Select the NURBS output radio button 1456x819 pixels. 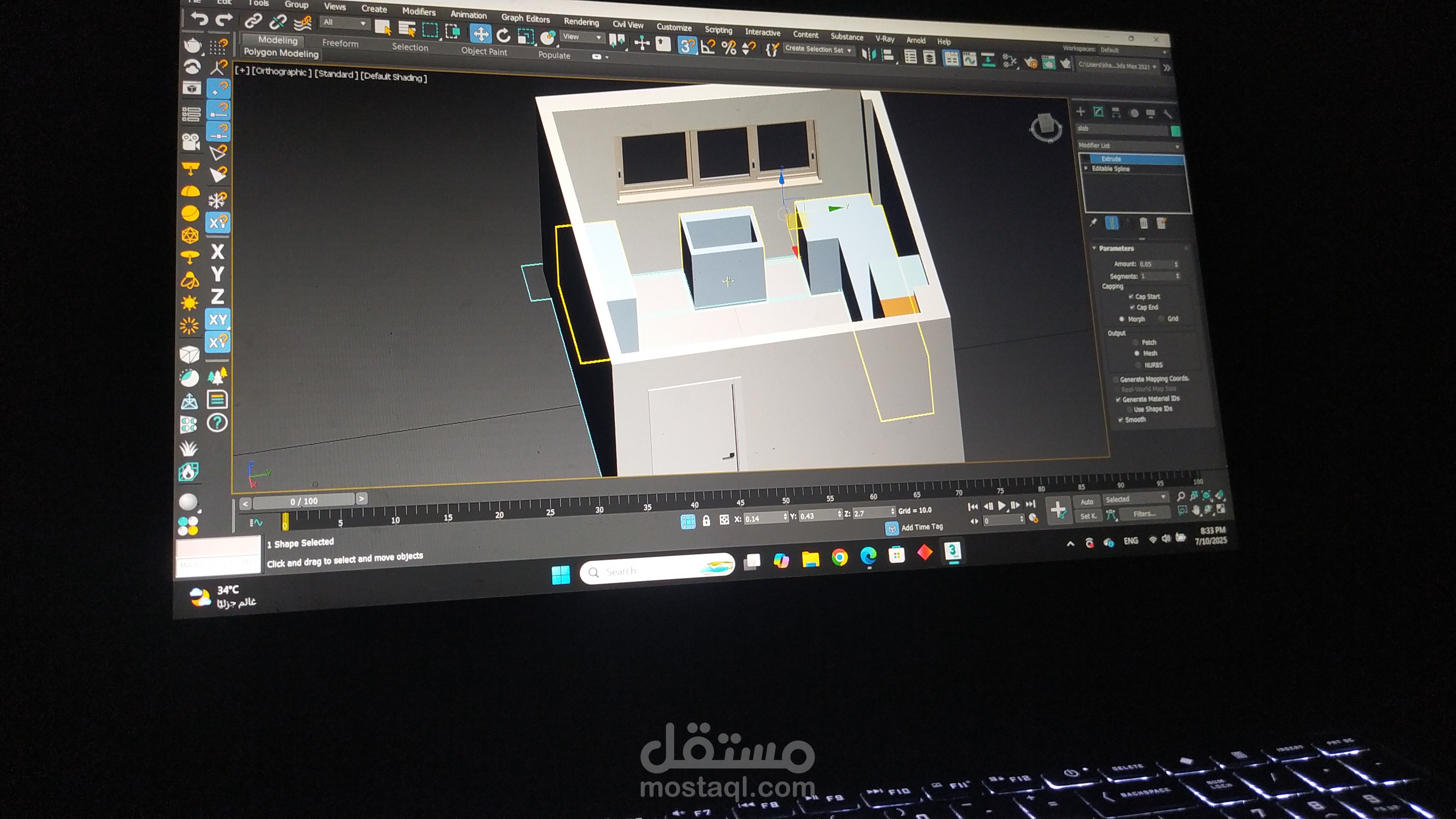pos(1138,365)
